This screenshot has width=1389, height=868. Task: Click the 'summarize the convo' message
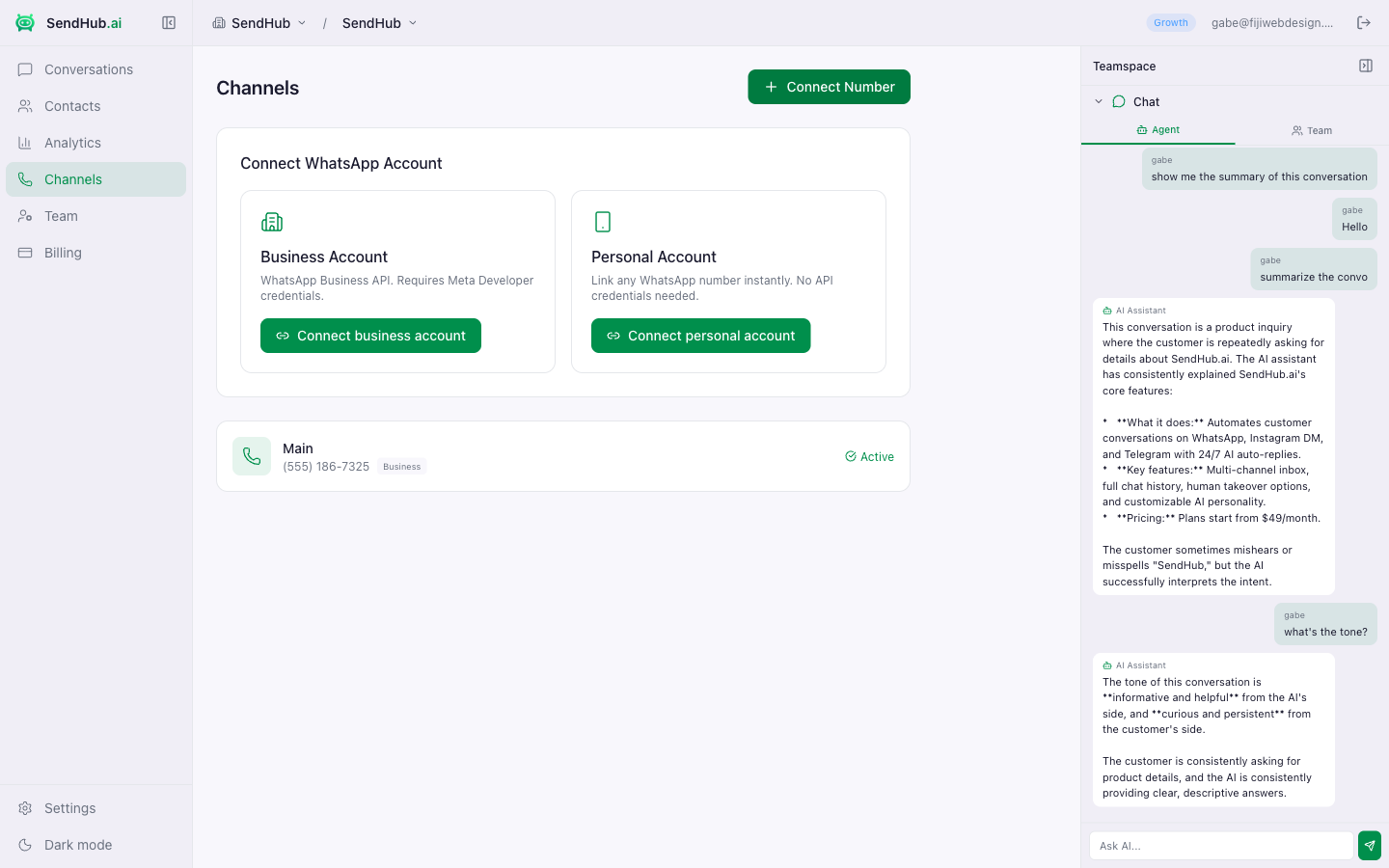(1314, 269)
